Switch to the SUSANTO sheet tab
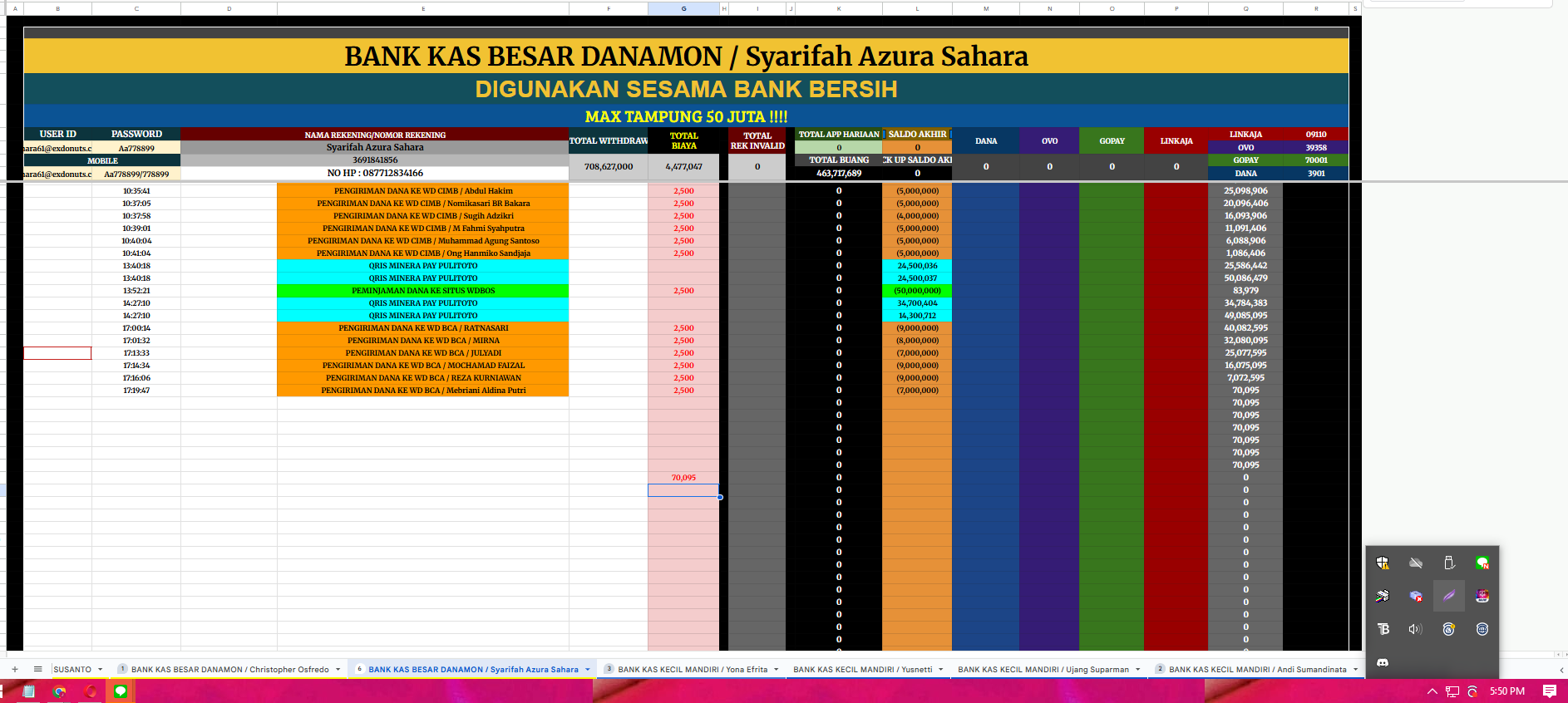1568x703 pixels. (x=72, y=669)
